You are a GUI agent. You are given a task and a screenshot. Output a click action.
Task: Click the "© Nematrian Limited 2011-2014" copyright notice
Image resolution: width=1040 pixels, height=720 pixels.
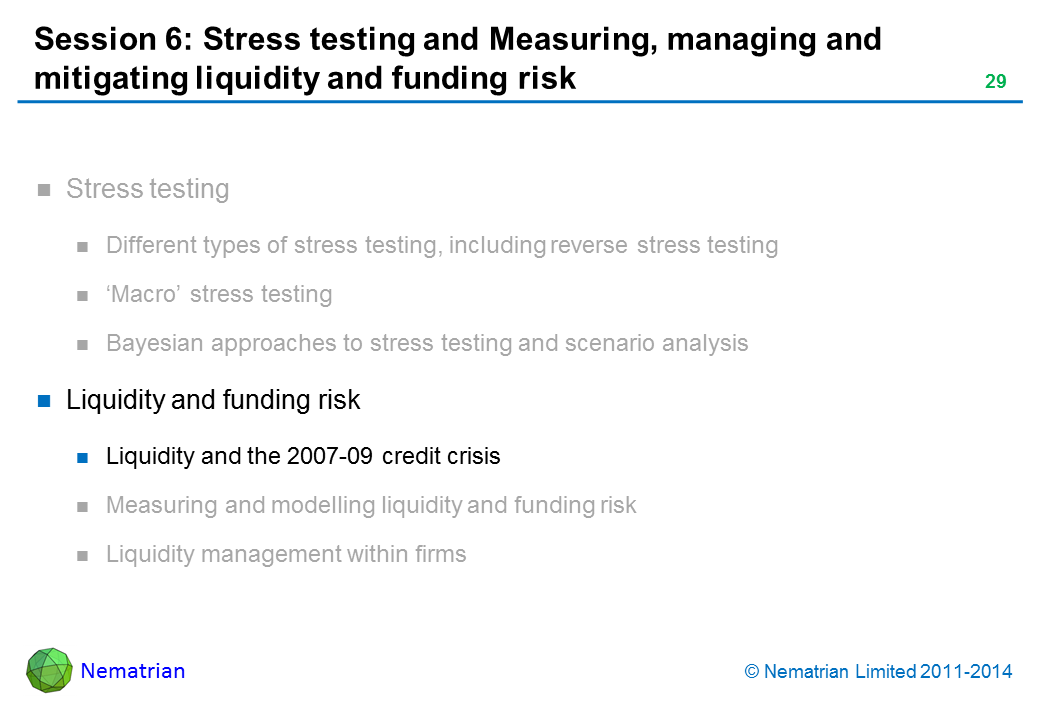tap(878, 672)
